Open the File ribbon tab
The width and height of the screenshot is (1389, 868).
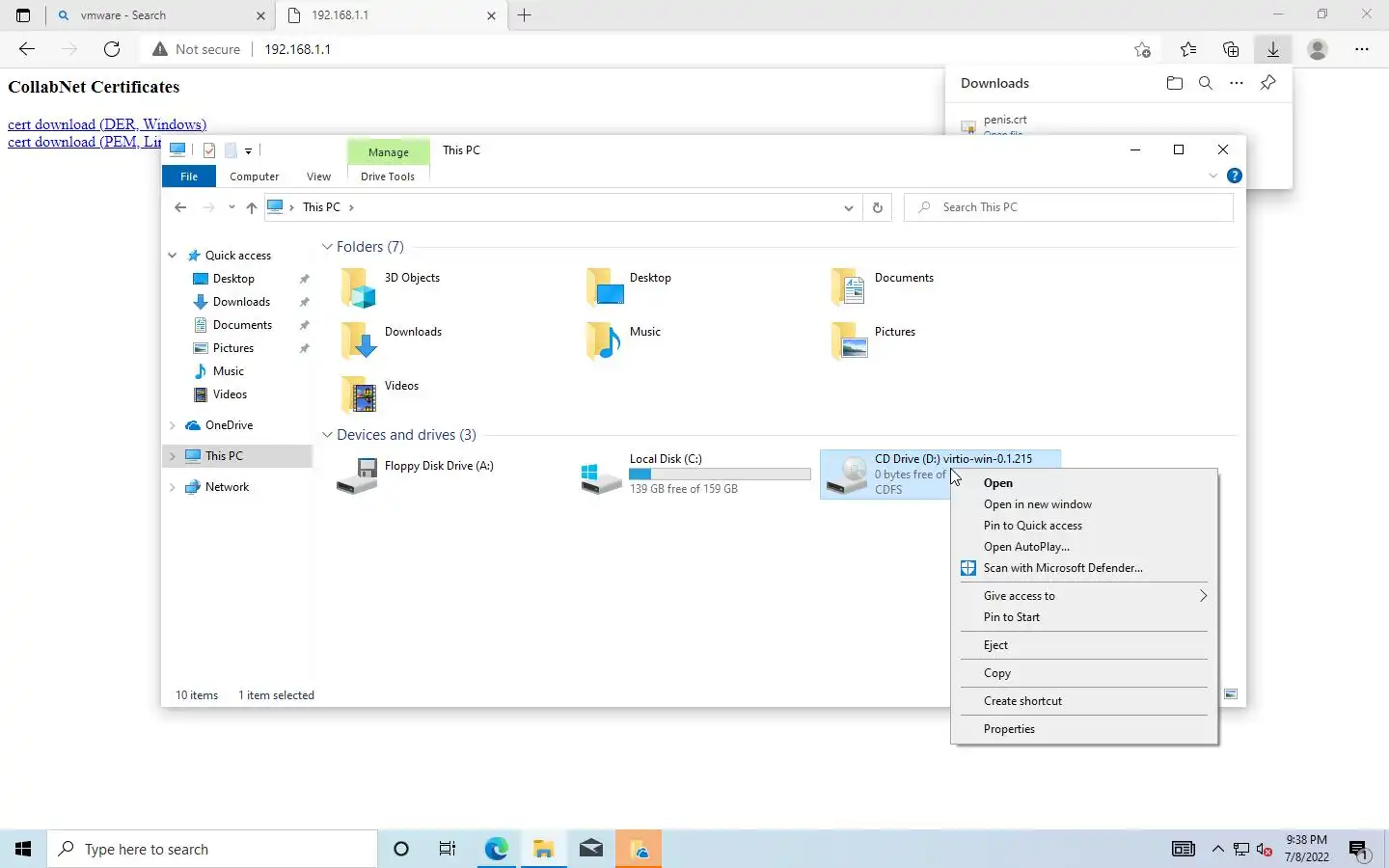pyautogui.click(x=189, y=176)
